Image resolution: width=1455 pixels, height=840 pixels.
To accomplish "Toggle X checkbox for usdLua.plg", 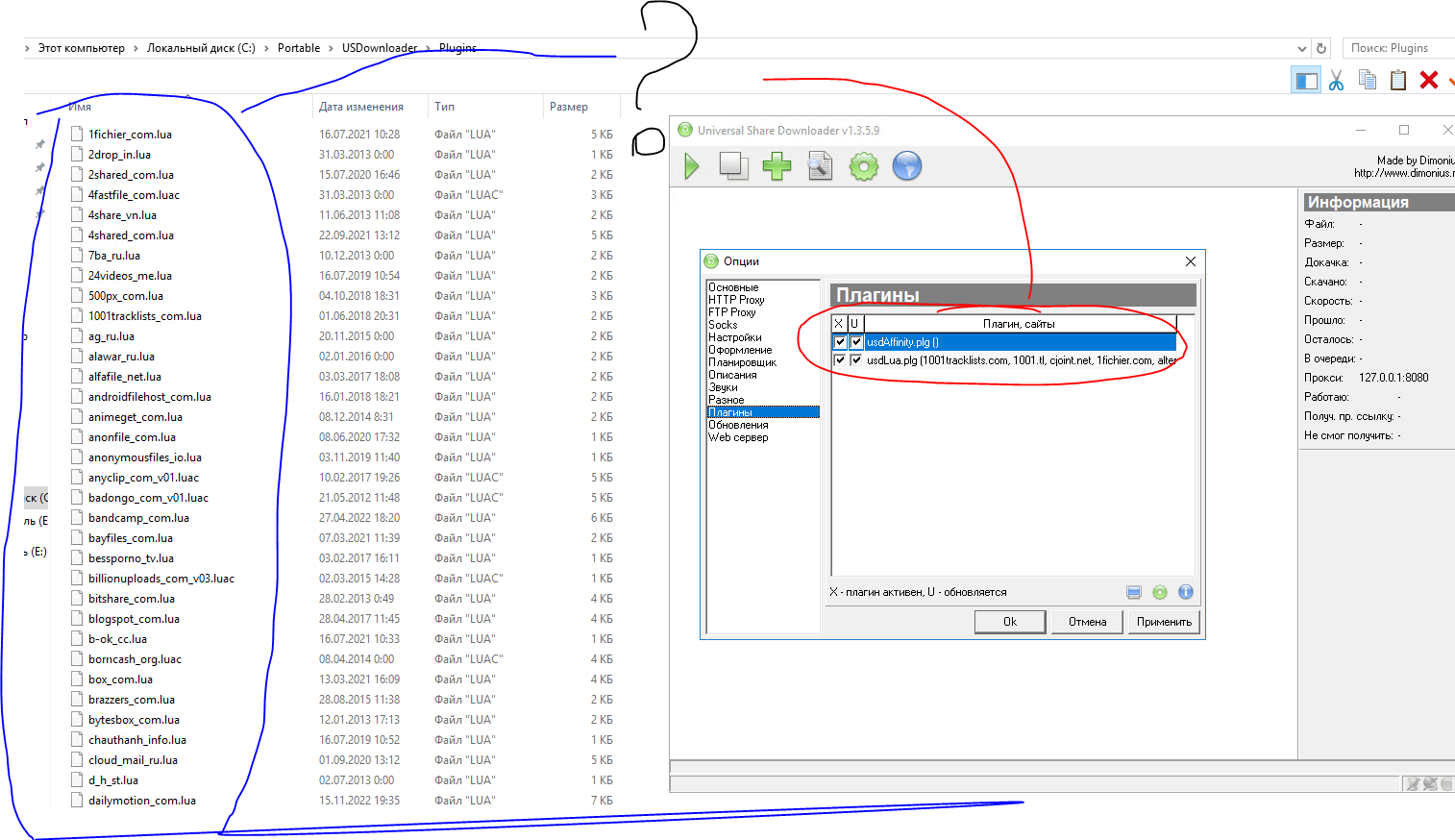I will point(840,360).
